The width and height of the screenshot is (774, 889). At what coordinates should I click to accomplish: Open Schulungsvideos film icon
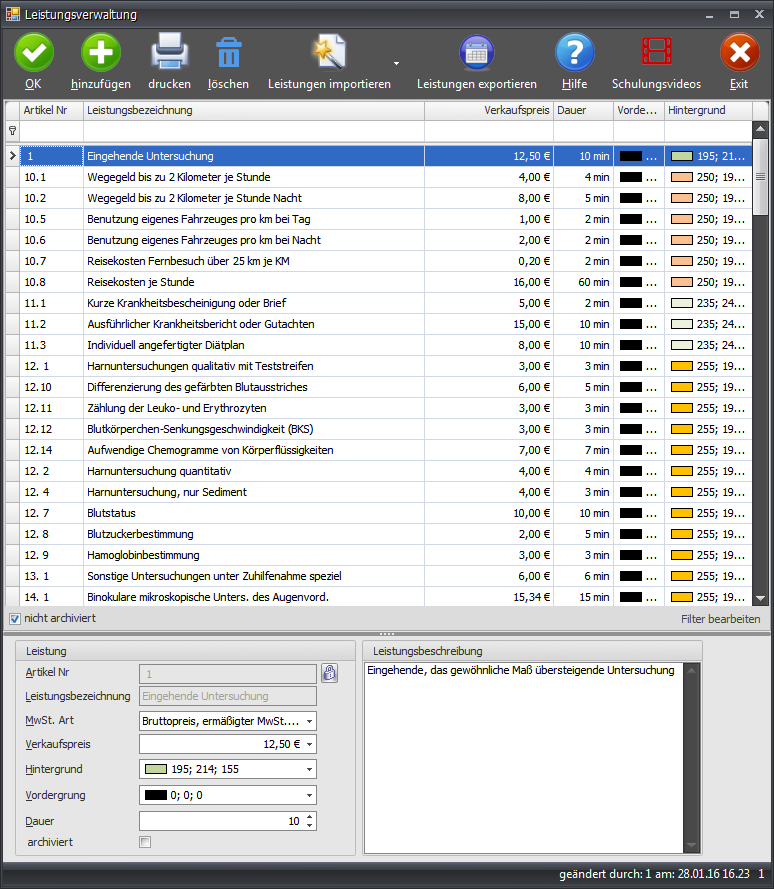(656, 52)
